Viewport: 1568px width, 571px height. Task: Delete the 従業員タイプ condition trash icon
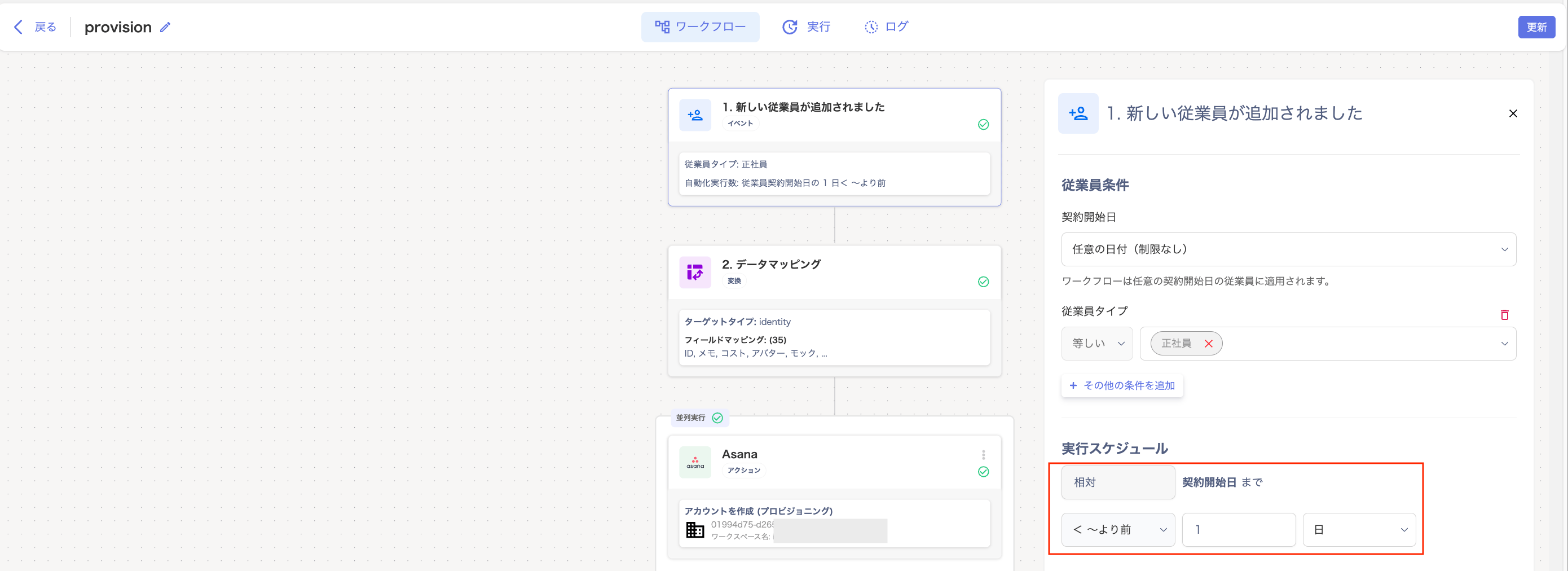pos(1504,315)
